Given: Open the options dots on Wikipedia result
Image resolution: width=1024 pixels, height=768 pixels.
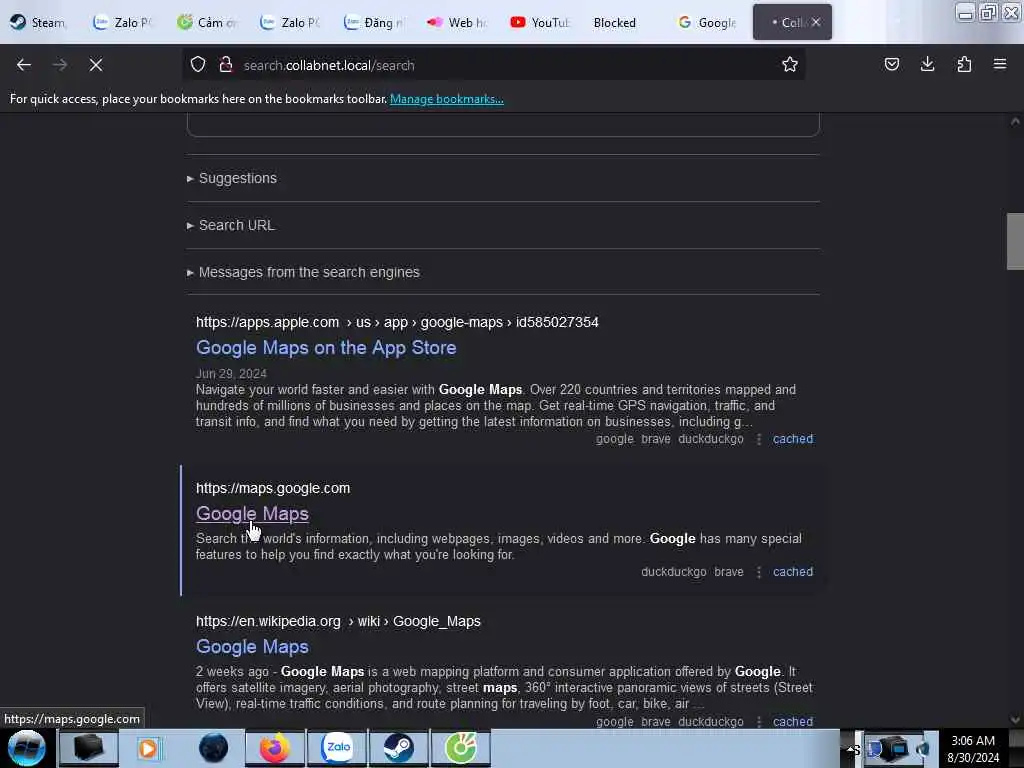Looking at the screenshot, I should 758,722.
